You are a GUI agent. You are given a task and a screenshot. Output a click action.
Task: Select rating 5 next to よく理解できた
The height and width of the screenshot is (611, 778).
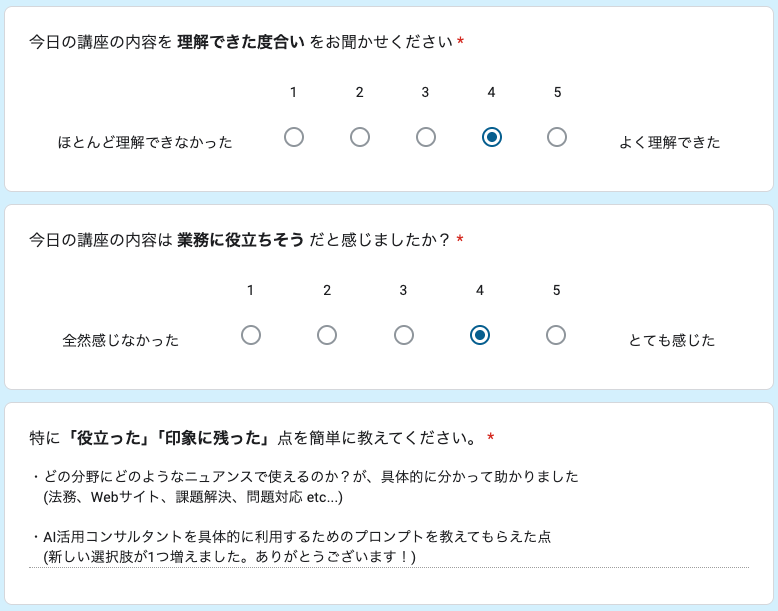[557, 137]
